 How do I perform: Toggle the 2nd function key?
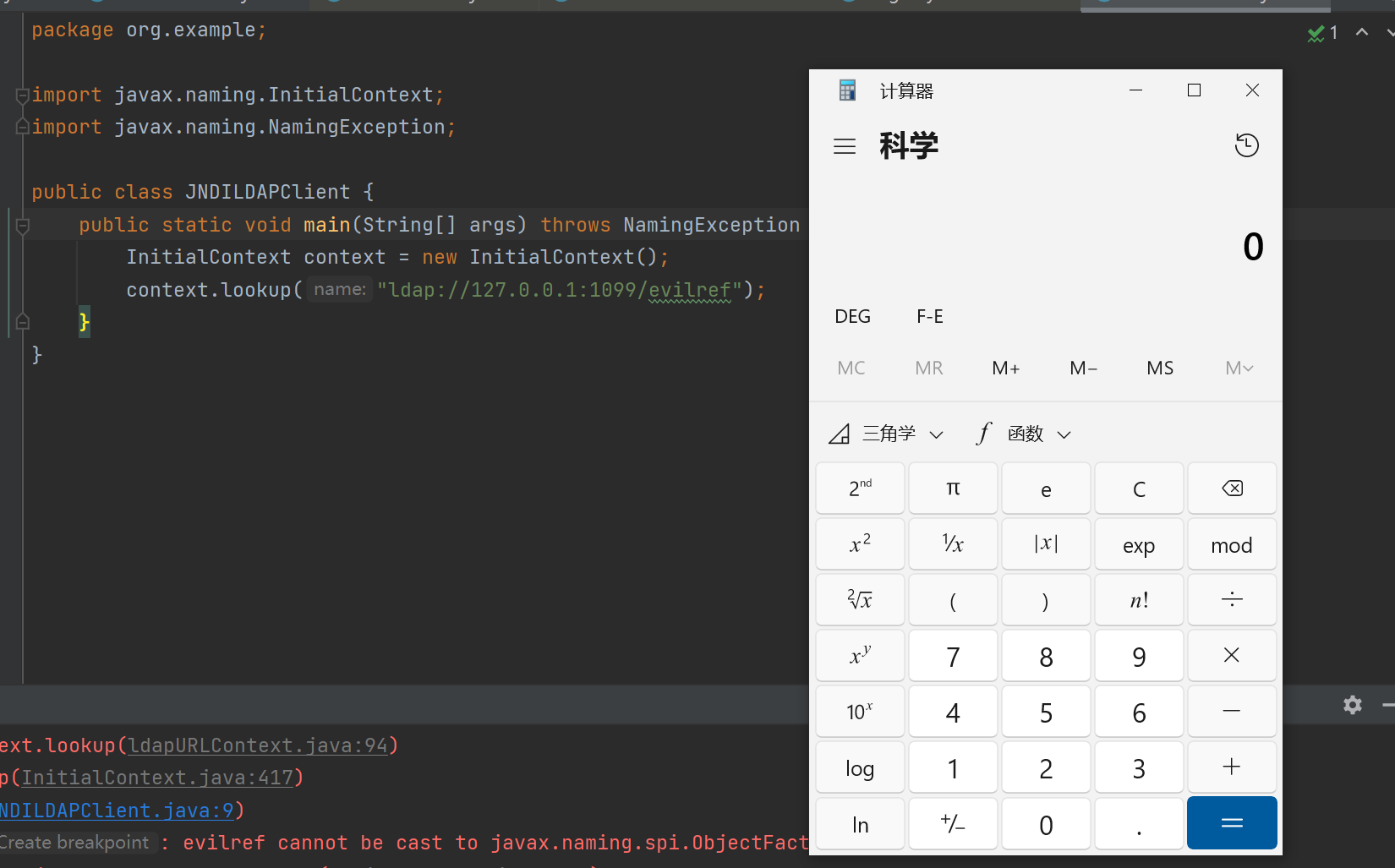pos(860,489)
